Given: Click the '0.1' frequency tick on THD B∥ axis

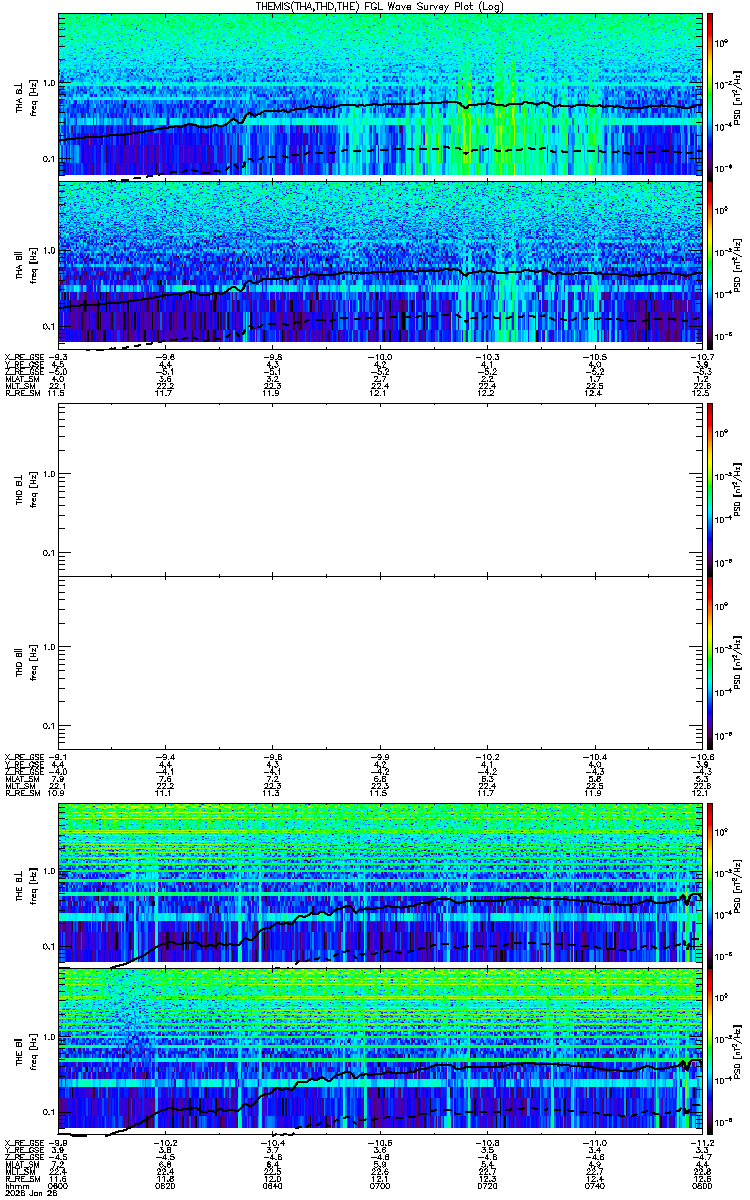Looking at the screenshot, I should tap(49, 724).
